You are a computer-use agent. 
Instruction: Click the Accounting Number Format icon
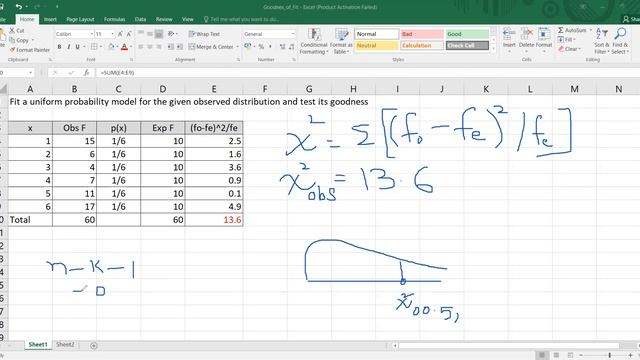coord(247,47)
